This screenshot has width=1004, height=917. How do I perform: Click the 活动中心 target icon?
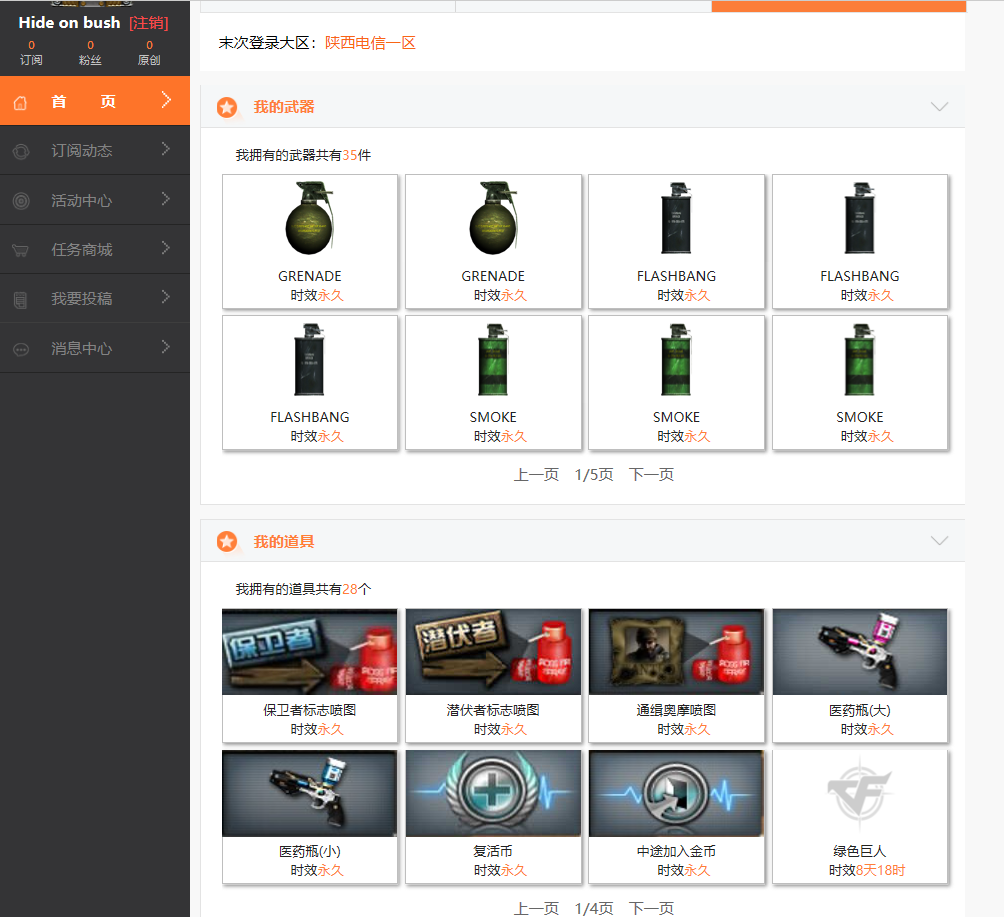coord(21,201)
